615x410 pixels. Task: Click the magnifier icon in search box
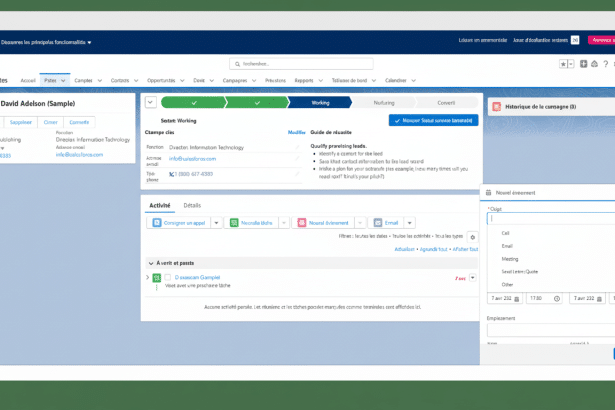237,64
